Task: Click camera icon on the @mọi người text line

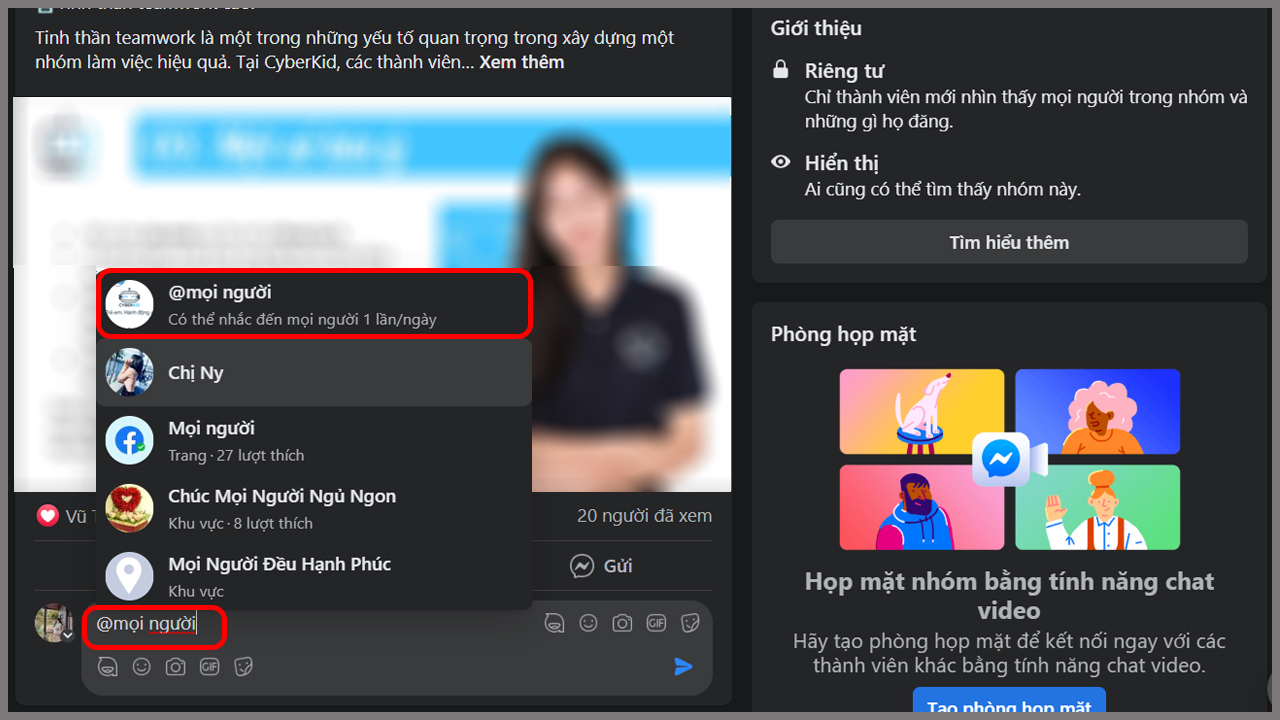Action: [622, 623]
